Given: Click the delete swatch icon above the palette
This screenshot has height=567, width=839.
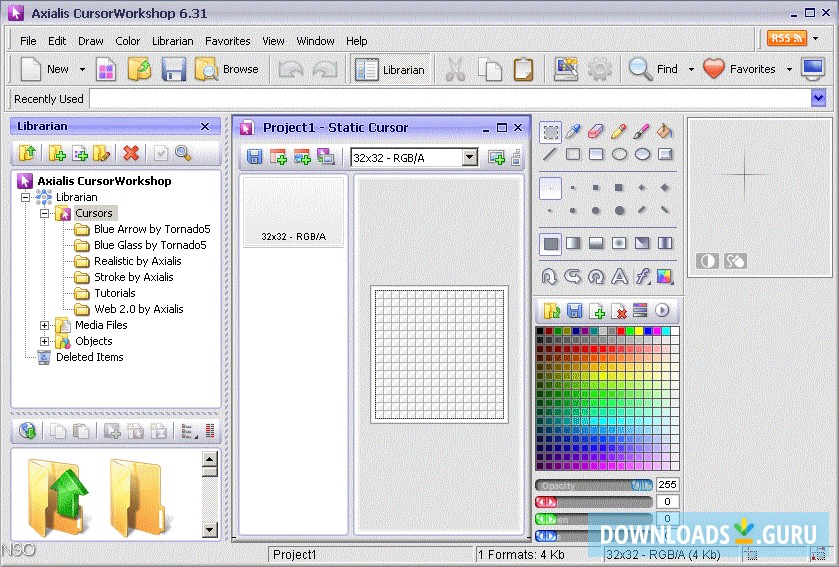Looking at the screenshot, I should click(x=619, y=311).
